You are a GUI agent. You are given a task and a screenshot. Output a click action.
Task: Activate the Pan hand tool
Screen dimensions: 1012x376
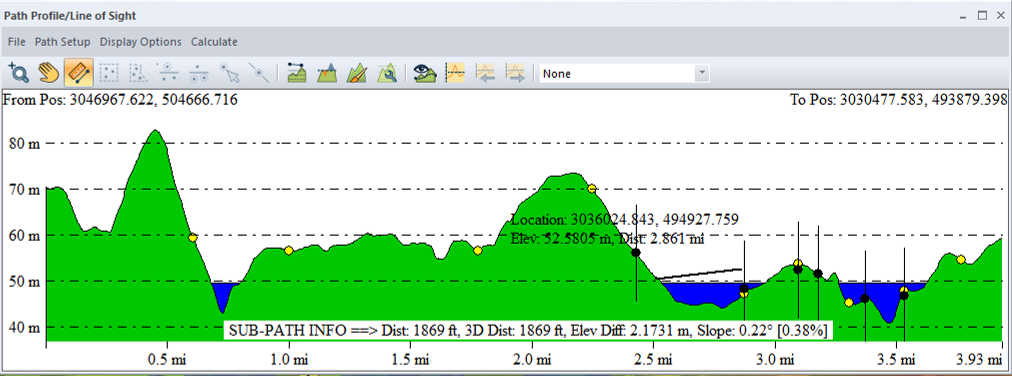click(48, 73)
